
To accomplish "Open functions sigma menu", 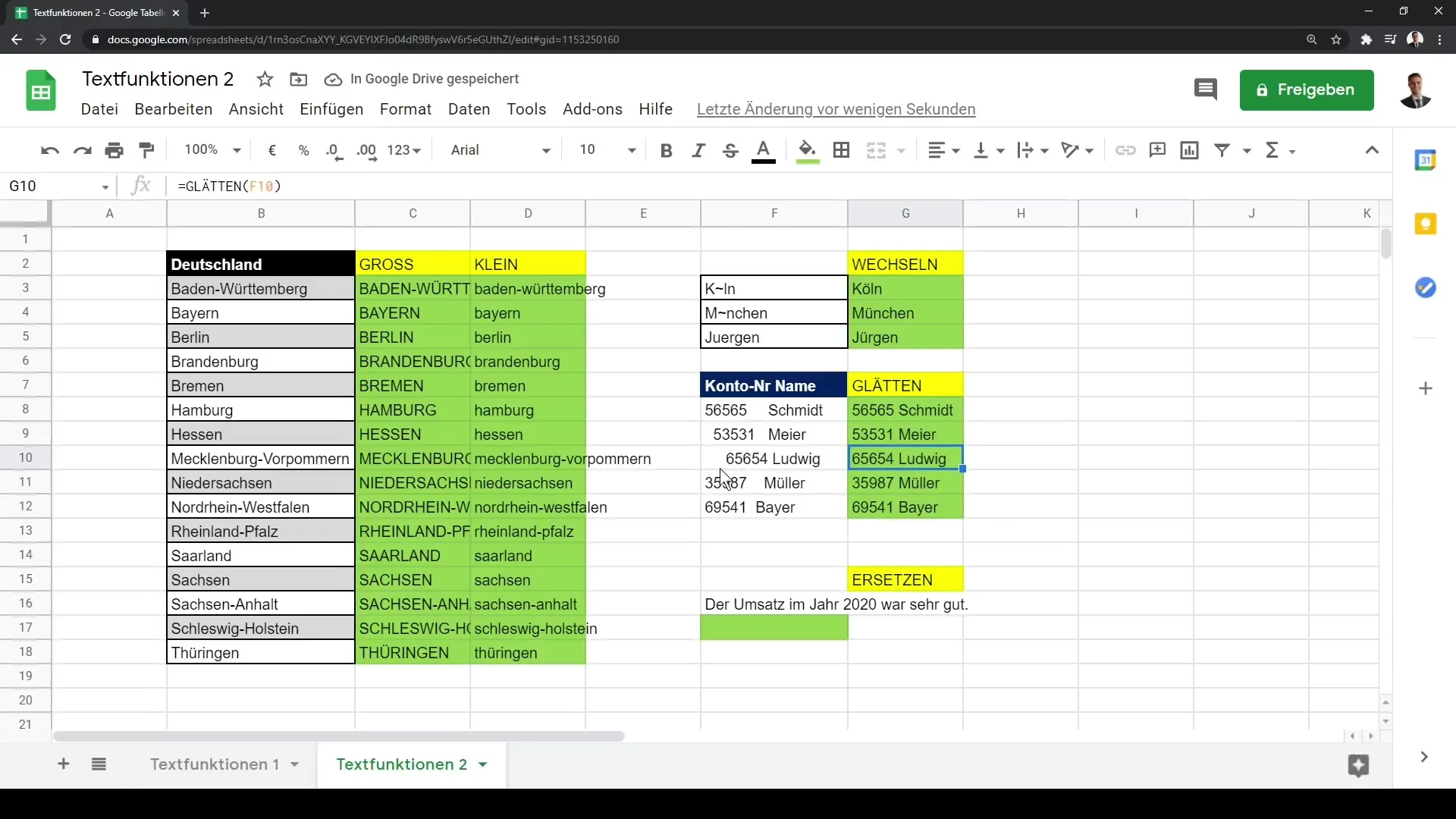I will pyautogui.click(x=1279, y=150).
